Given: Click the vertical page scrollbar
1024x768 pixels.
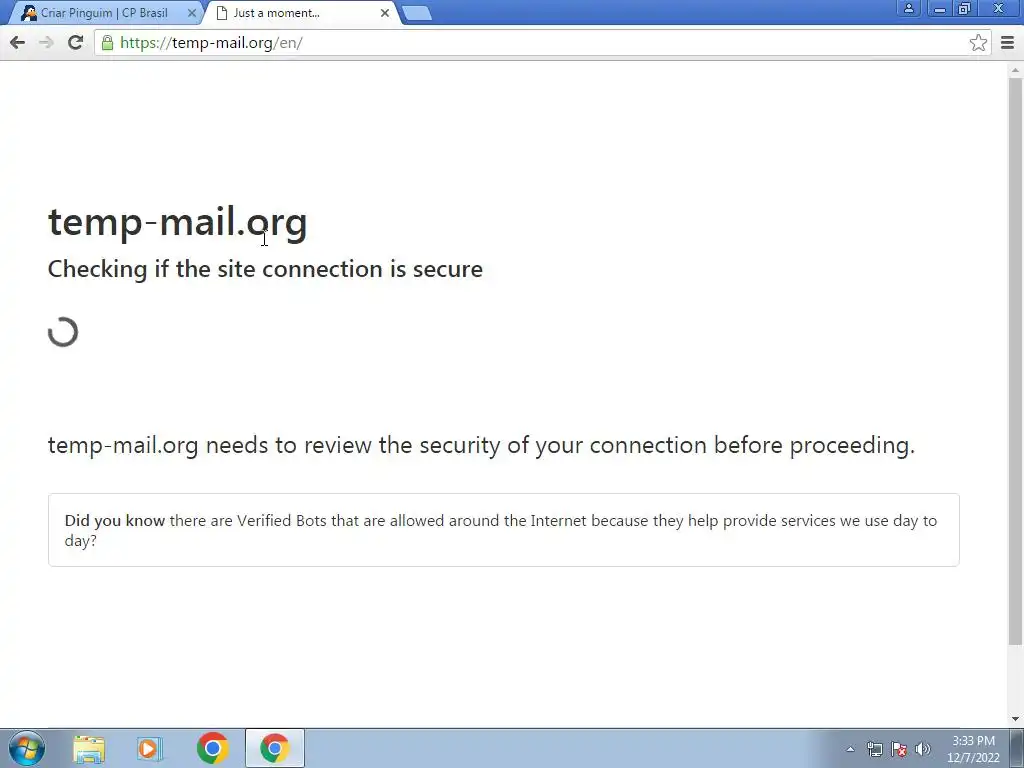Looking at the screenshot, I should (1015, 360).
